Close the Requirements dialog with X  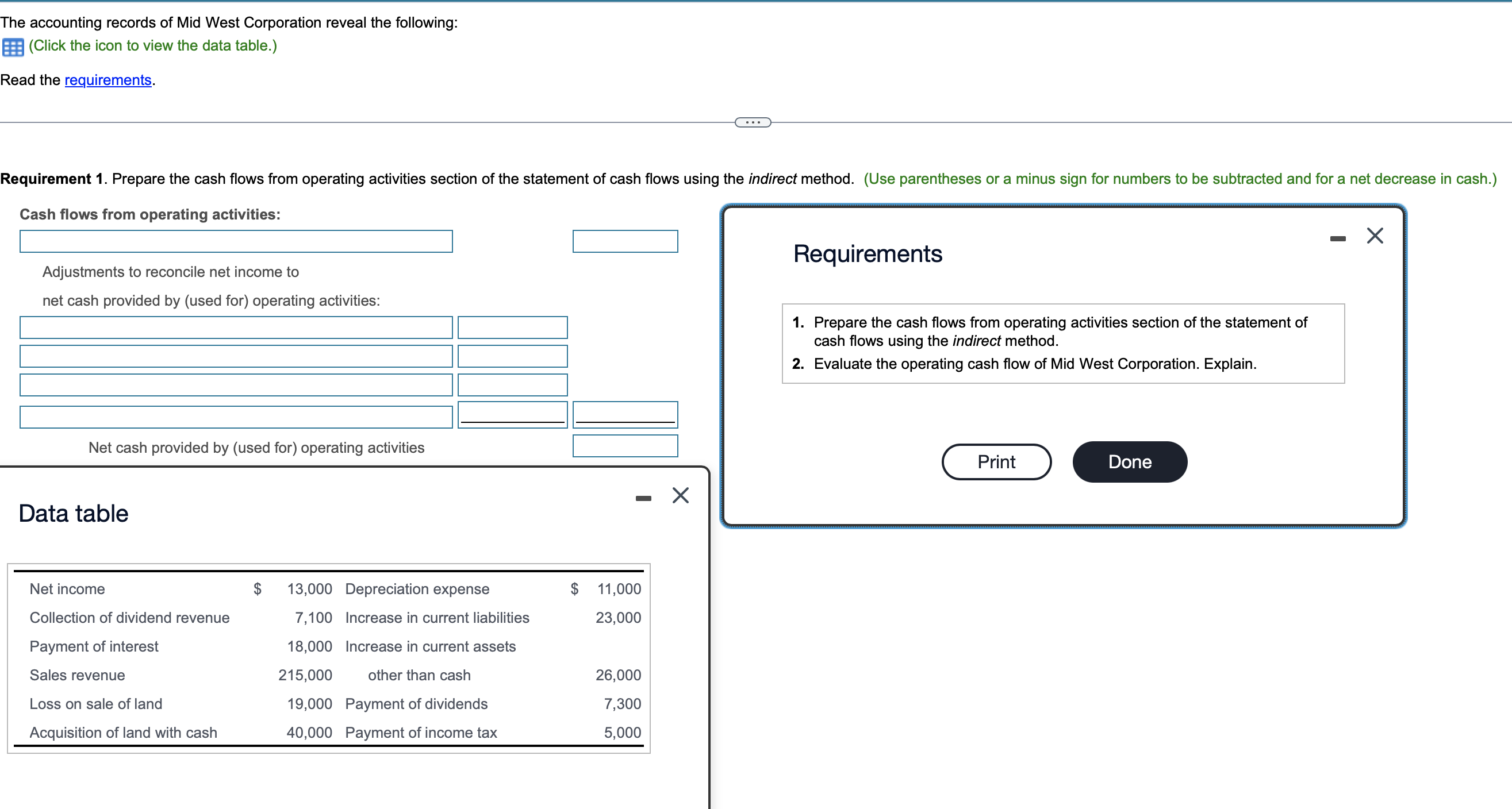click(x=1374, y=236)
